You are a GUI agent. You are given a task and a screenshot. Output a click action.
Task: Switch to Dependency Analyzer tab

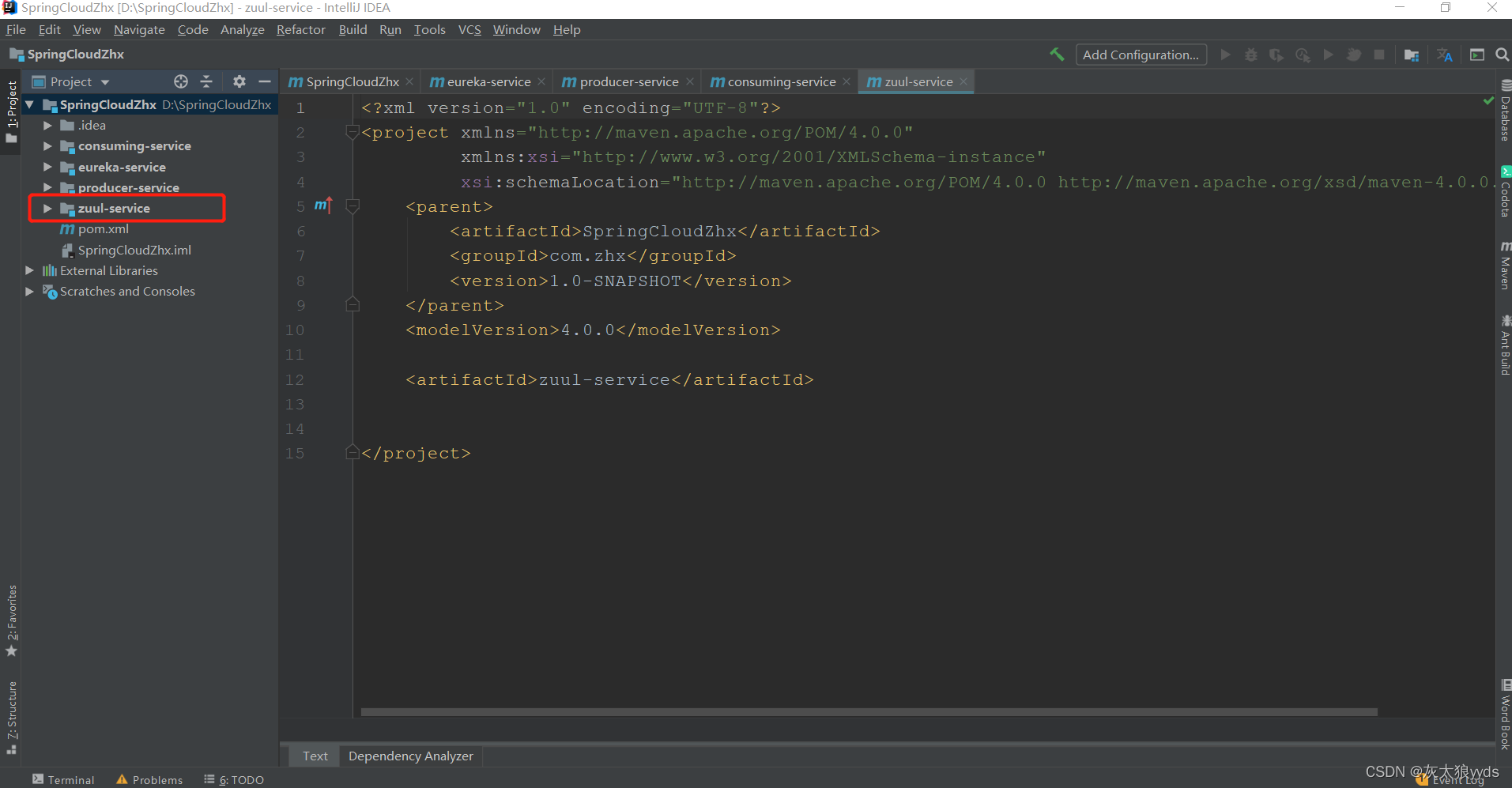pyautogui.click(x=411, y=756)
